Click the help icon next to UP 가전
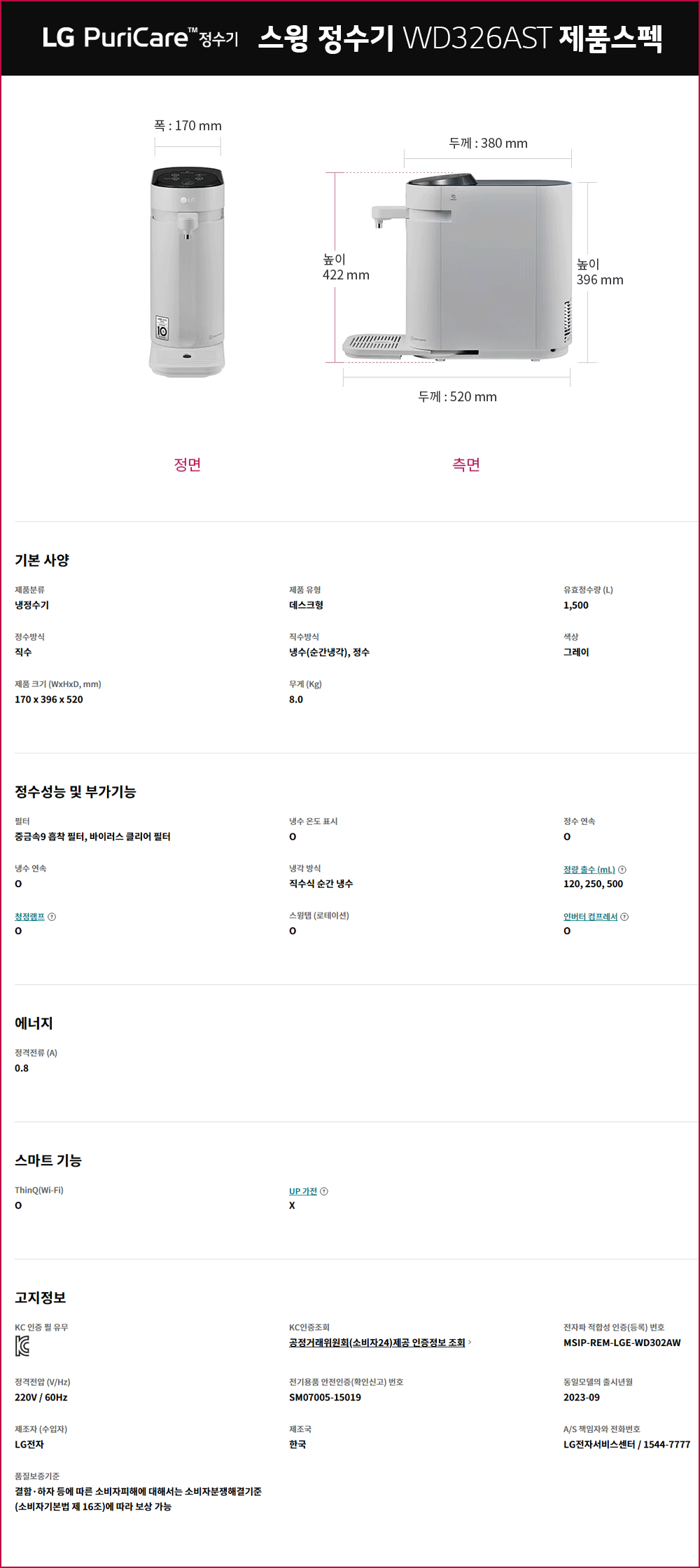This screenshot has height=1568, width=700. coord(323,1191)
